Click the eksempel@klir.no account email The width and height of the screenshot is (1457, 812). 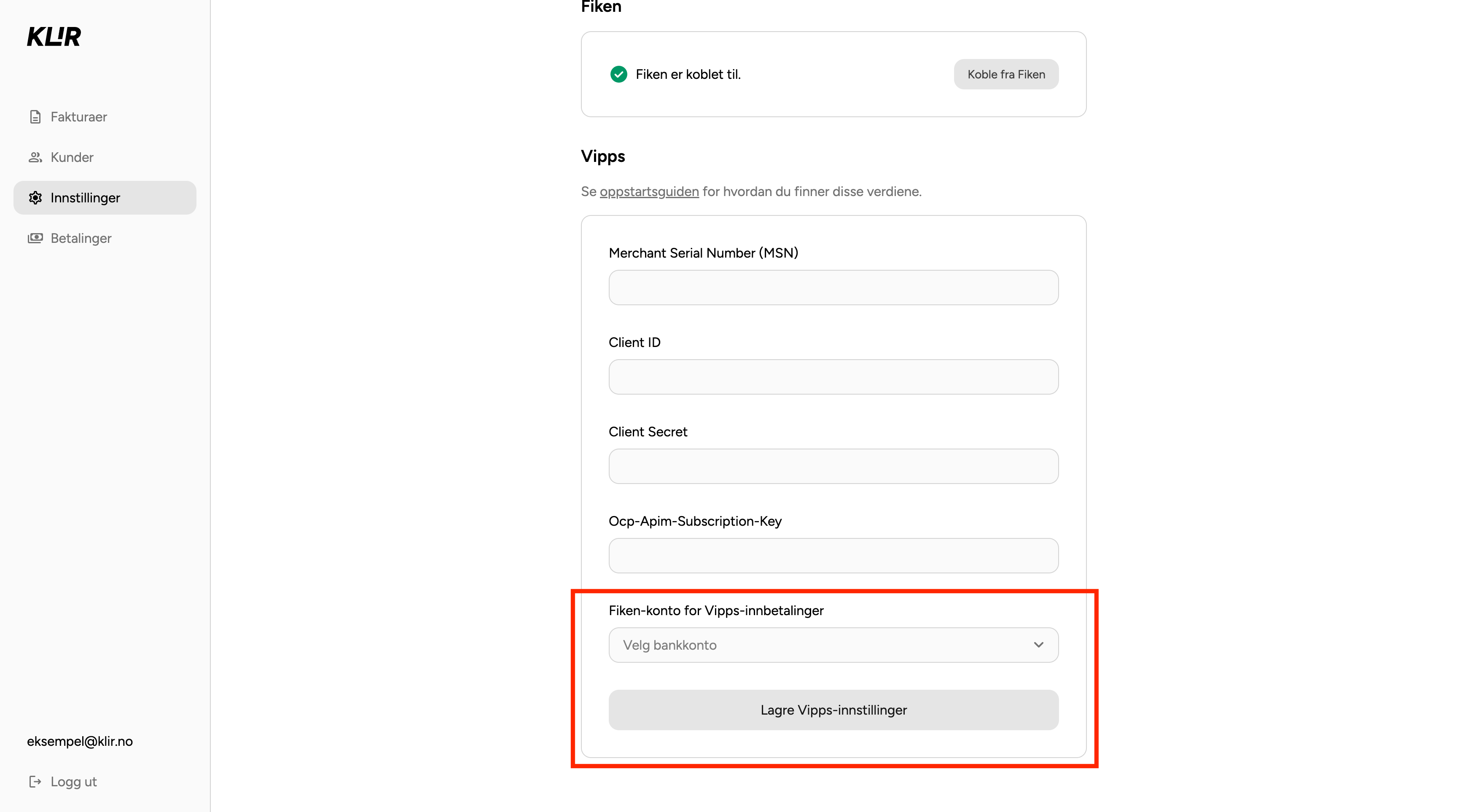pos(80,741)
